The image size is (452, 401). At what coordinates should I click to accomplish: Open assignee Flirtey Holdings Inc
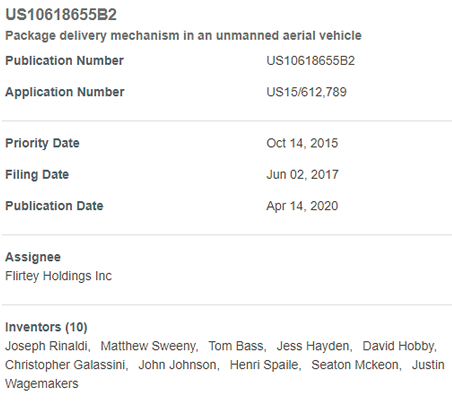tap(58, 276)
